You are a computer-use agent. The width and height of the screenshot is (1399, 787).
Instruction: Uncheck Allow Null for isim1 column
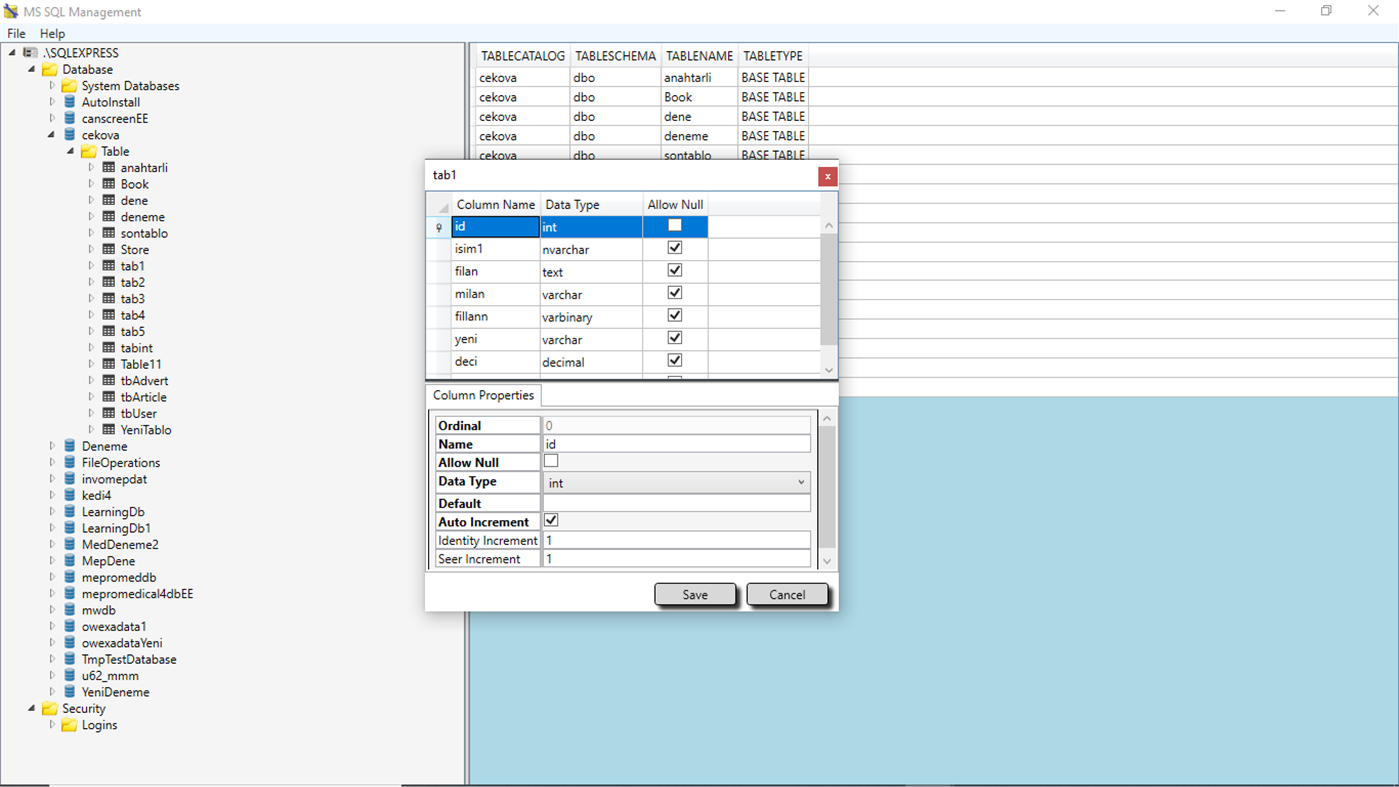pyautogui.click(x=675, y=247)
